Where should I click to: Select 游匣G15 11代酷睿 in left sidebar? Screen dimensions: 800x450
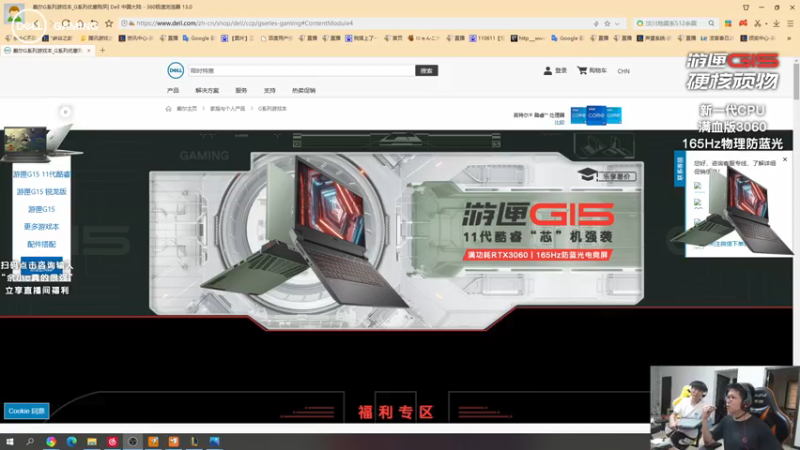(41, 174)
